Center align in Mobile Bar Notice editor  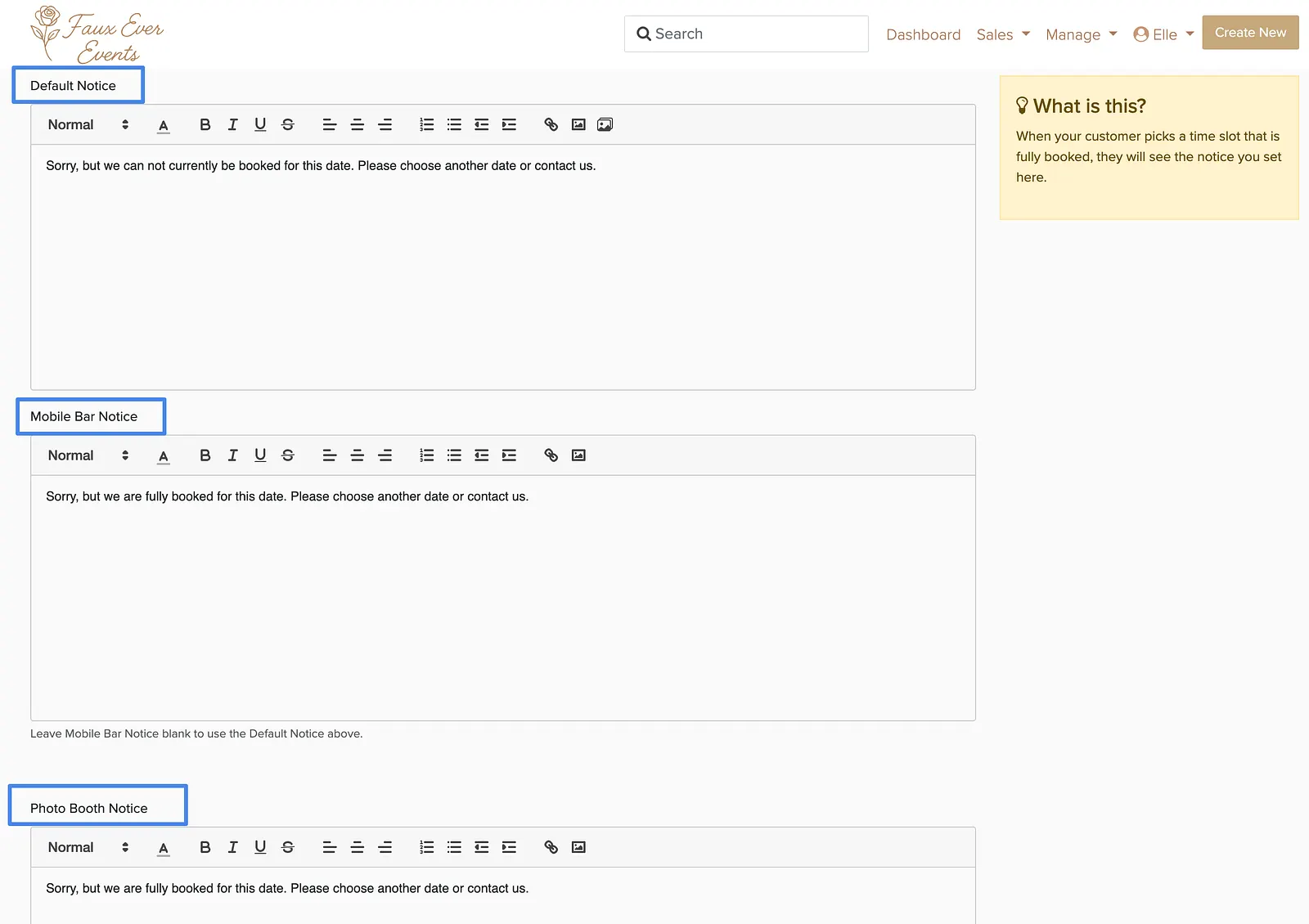point(358,455)
